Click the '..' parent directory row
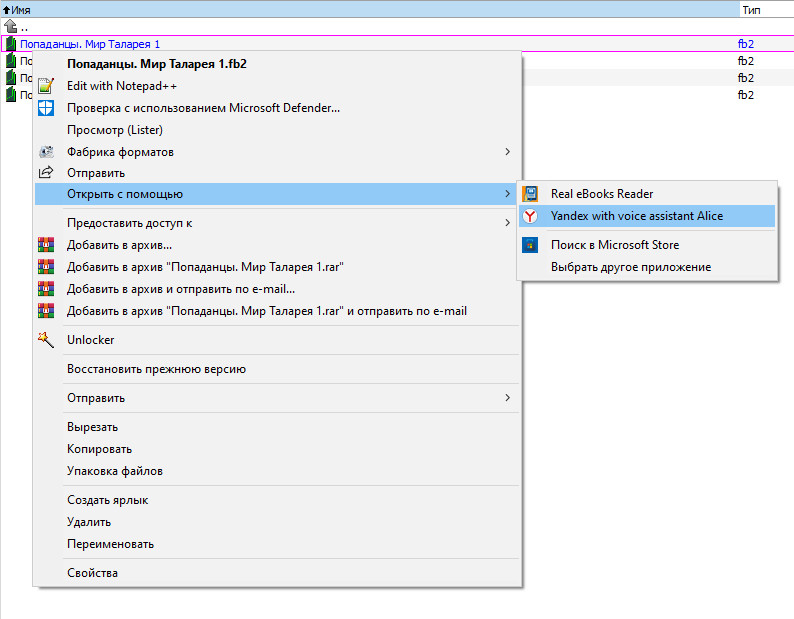 coord(397,26)
